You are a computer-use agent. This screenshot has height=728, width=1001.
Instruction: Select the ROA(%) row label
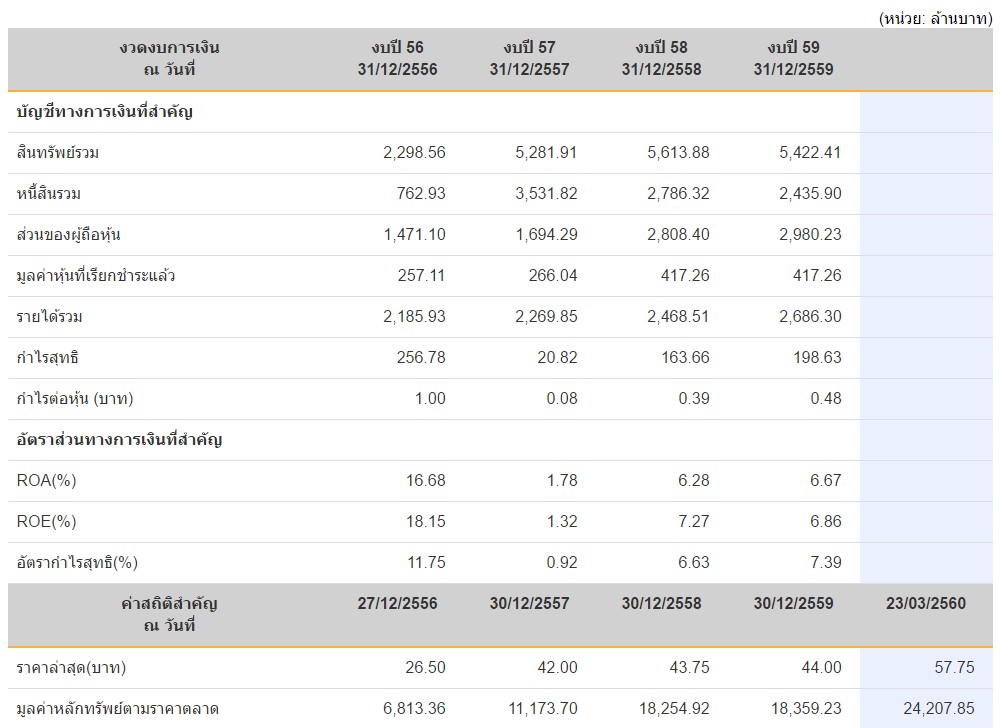point(47,481)
